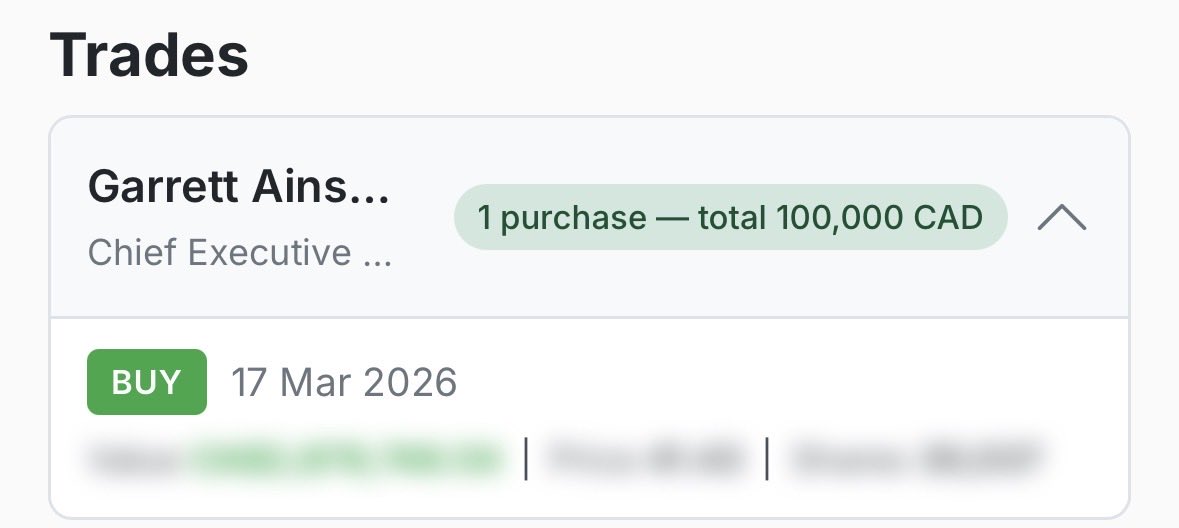
Task: Click the "100,000 CAD" amount in badge
Action: coord(879,217)
